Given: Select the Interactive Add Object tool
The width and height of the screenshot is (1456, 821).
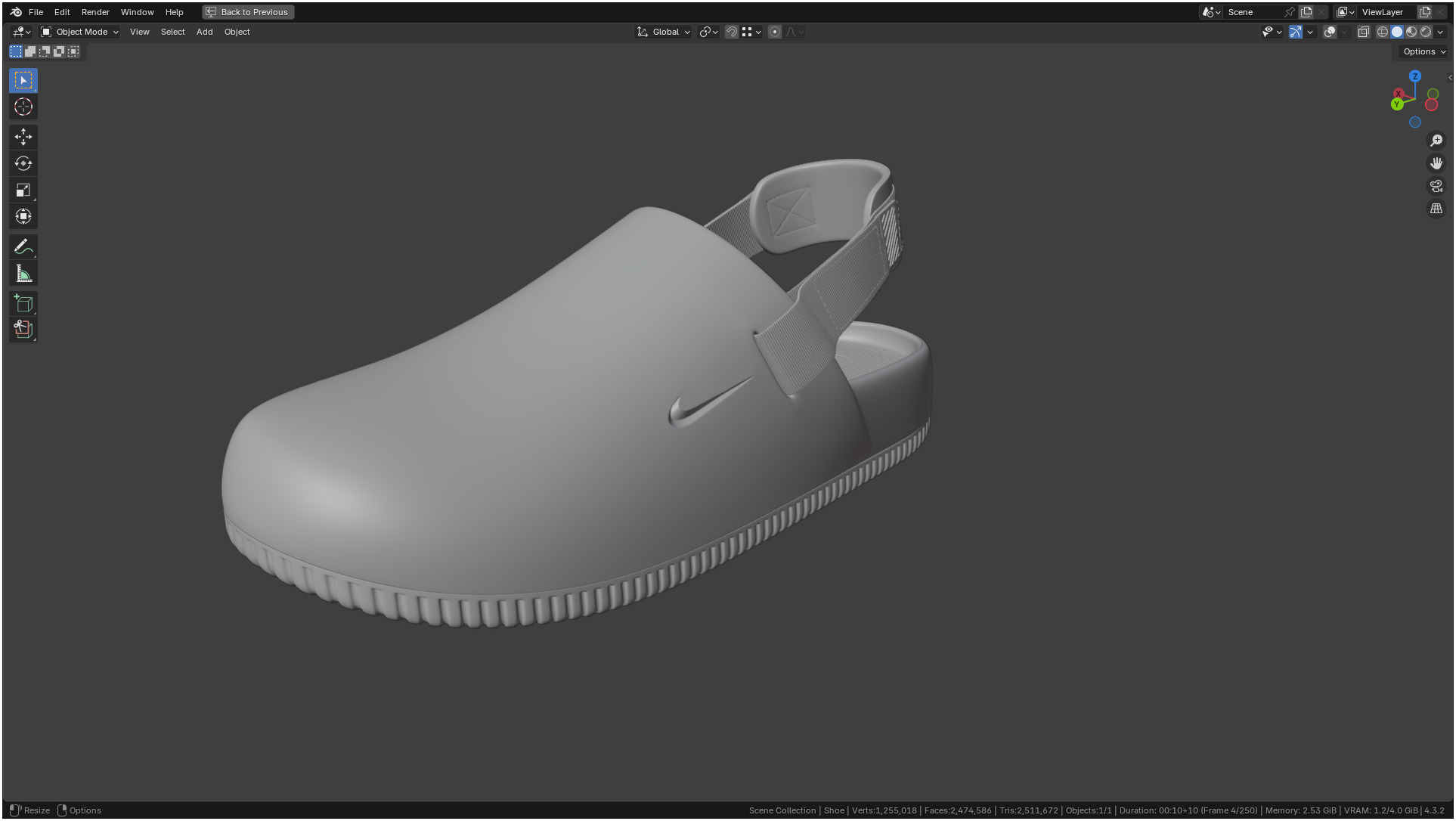Looking at the screenshot, I should [x=23, y=330].
